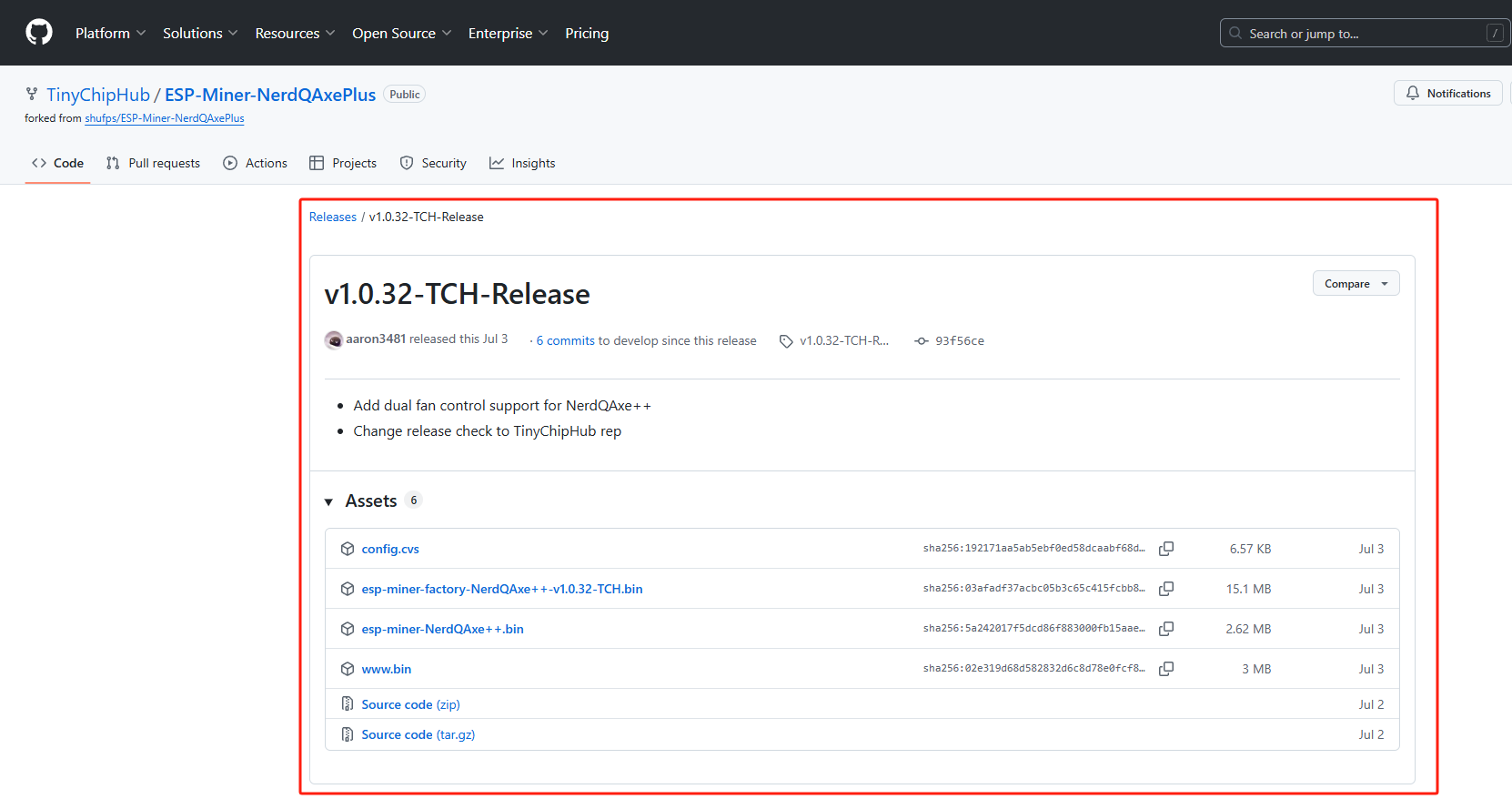1512x809 pixels.
Task: Open the Open Source menu
Action: tap(401, 34)
